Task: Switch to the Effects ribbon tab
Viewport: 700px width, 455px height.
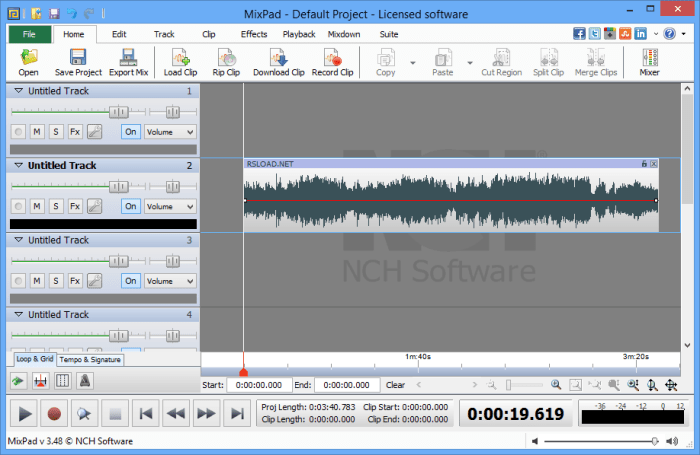Action: pyautogui.click(x=254, y=34)
